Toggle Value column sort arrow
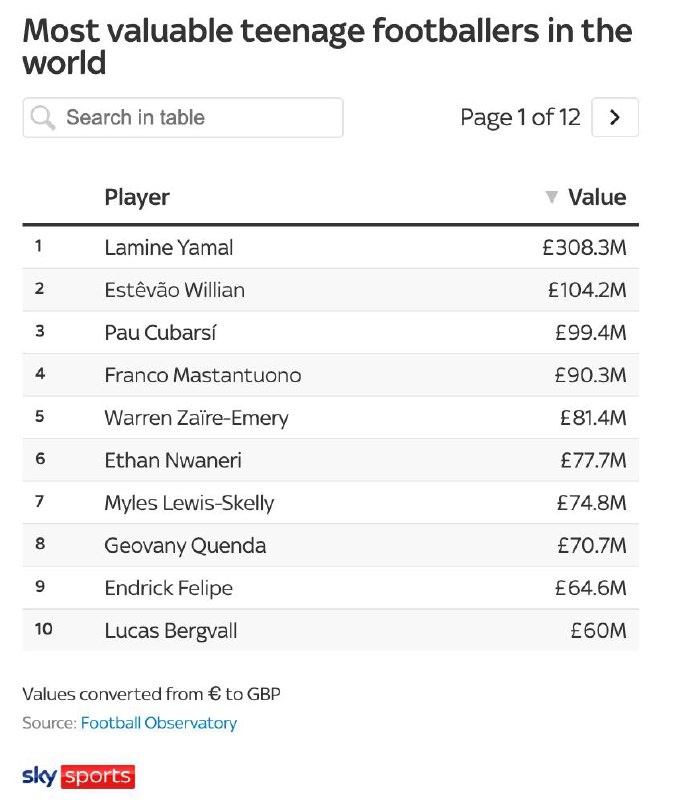Screen dimensions: 694x800 click(551, 198)
